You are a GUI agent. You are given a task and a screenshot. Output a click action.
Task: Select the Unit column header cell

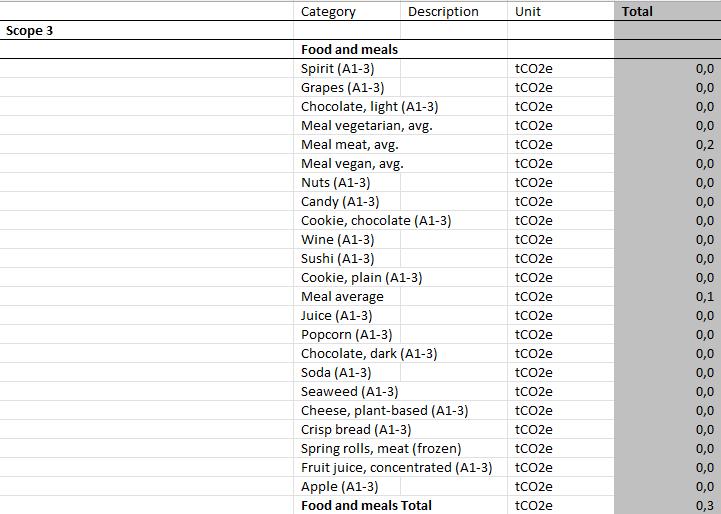561,11
